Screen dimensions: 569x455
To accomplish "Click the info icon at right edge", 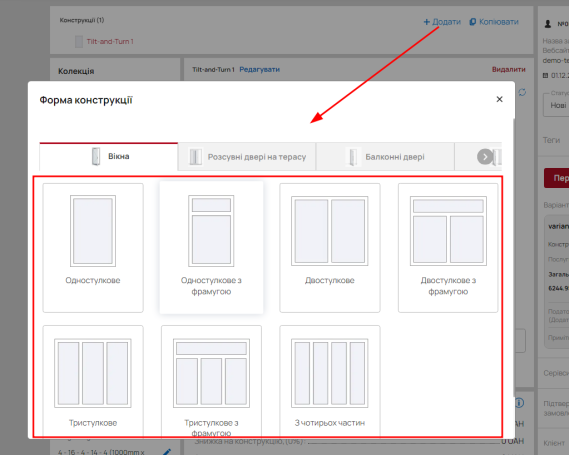I will click(x=520, y=403).
